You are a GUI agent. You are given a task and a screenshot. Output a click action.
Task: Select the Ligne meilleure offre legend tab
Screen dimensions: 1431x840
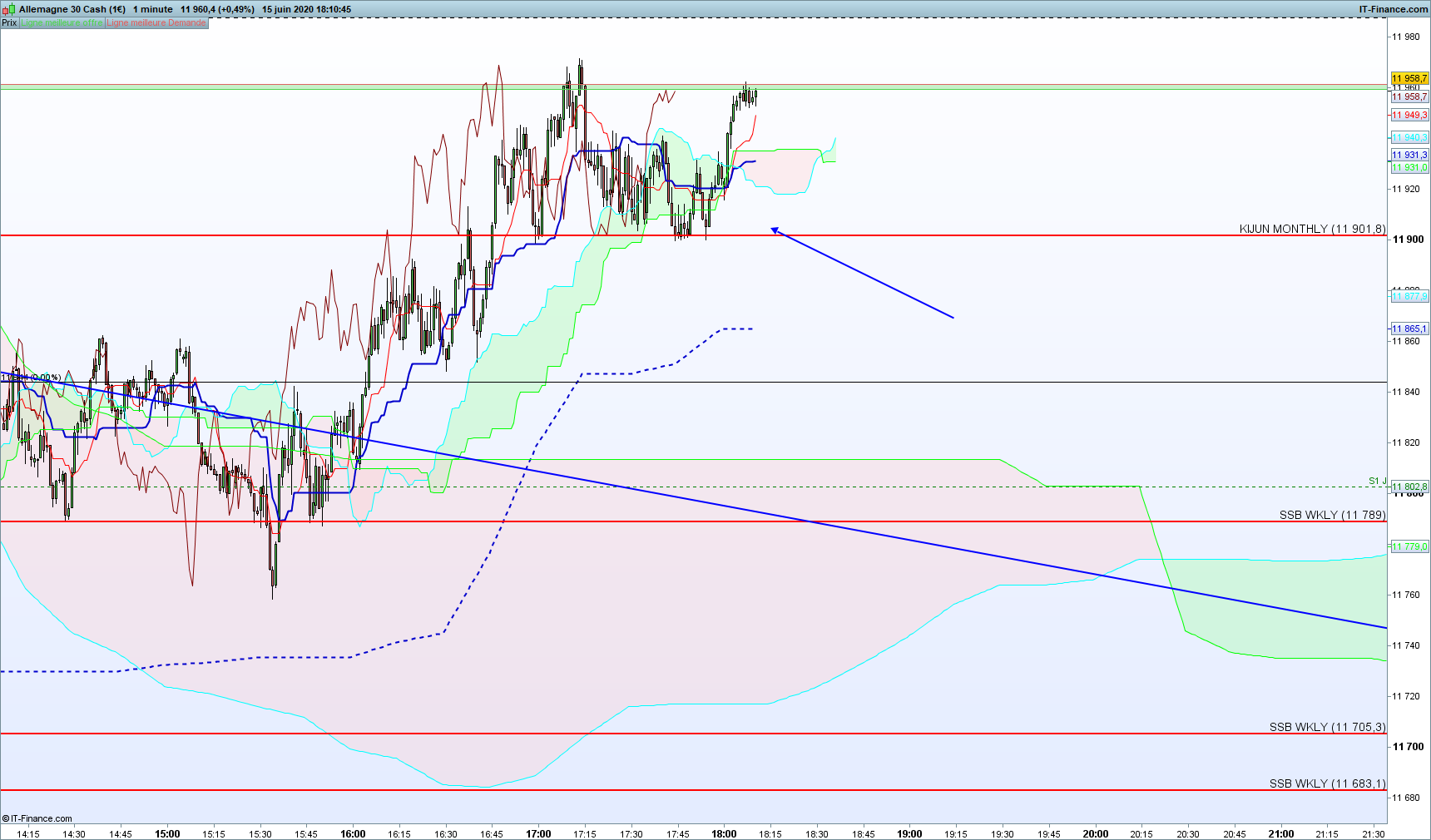coord(62,22)
